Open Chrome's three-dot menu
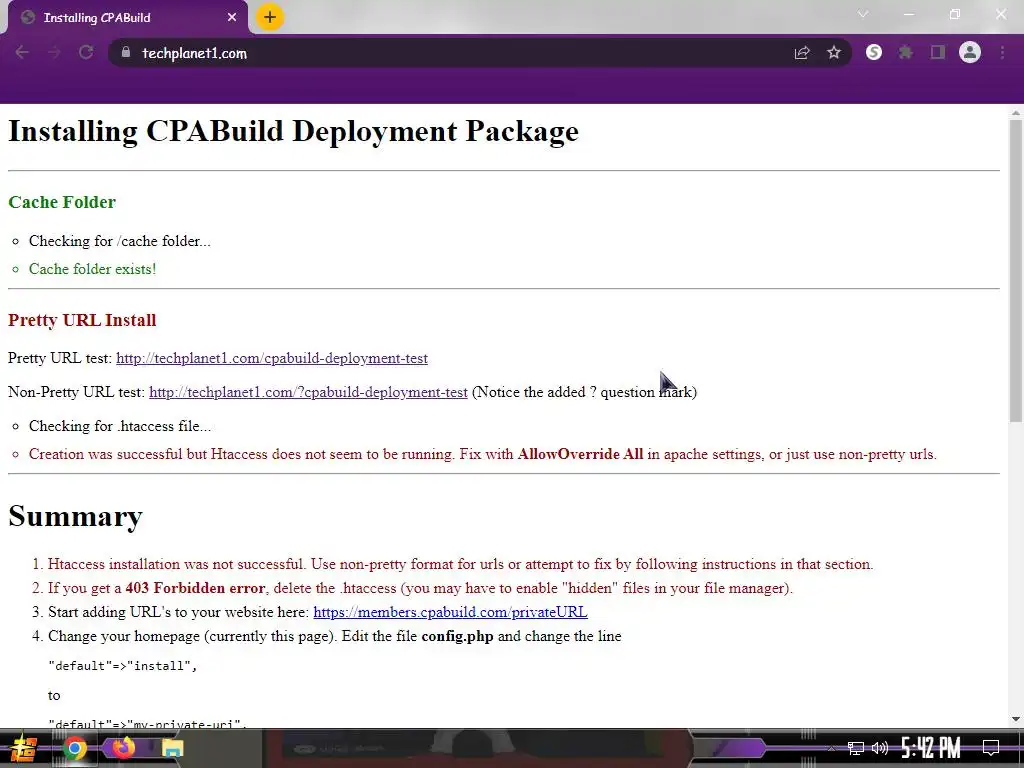Image resolution: width=1024 pixels, height=768 pixels. pyautogui.click(x=1002, y=53)
